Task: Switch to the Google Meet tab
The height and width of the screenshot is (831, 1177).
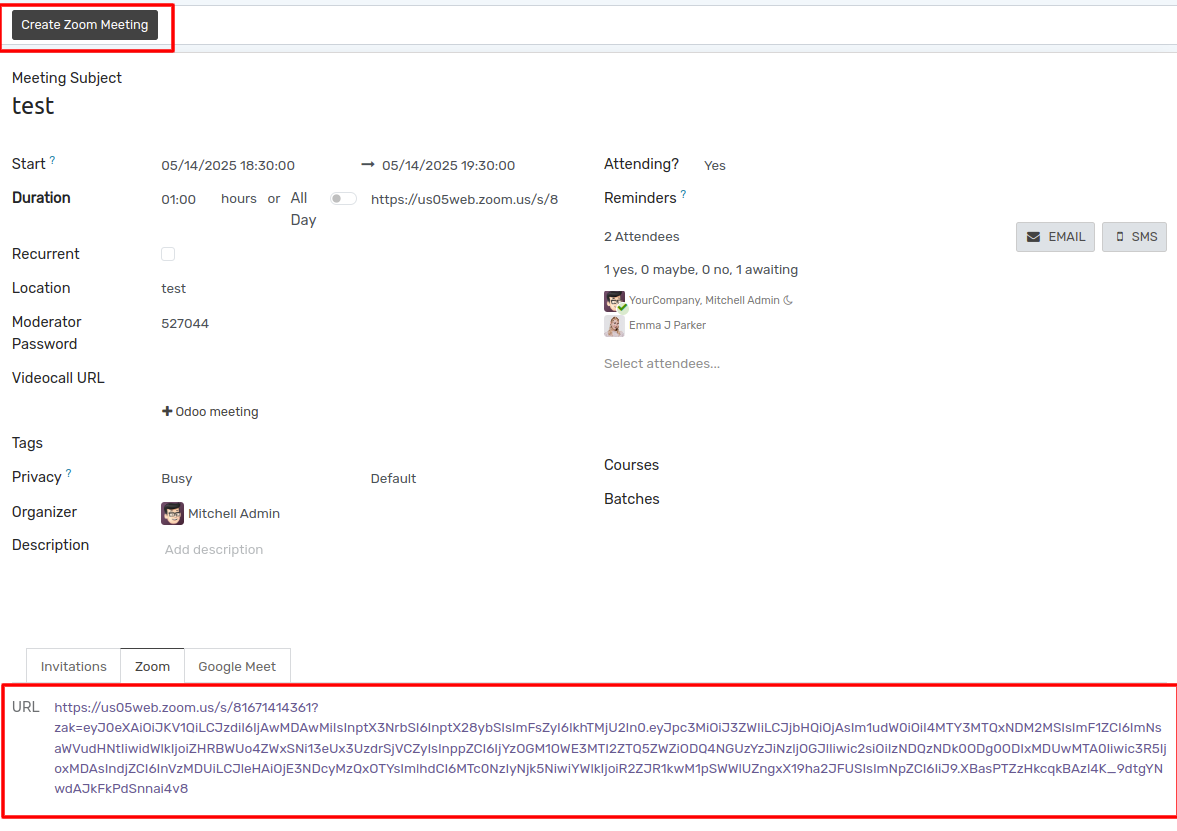Action: (237, 667)
